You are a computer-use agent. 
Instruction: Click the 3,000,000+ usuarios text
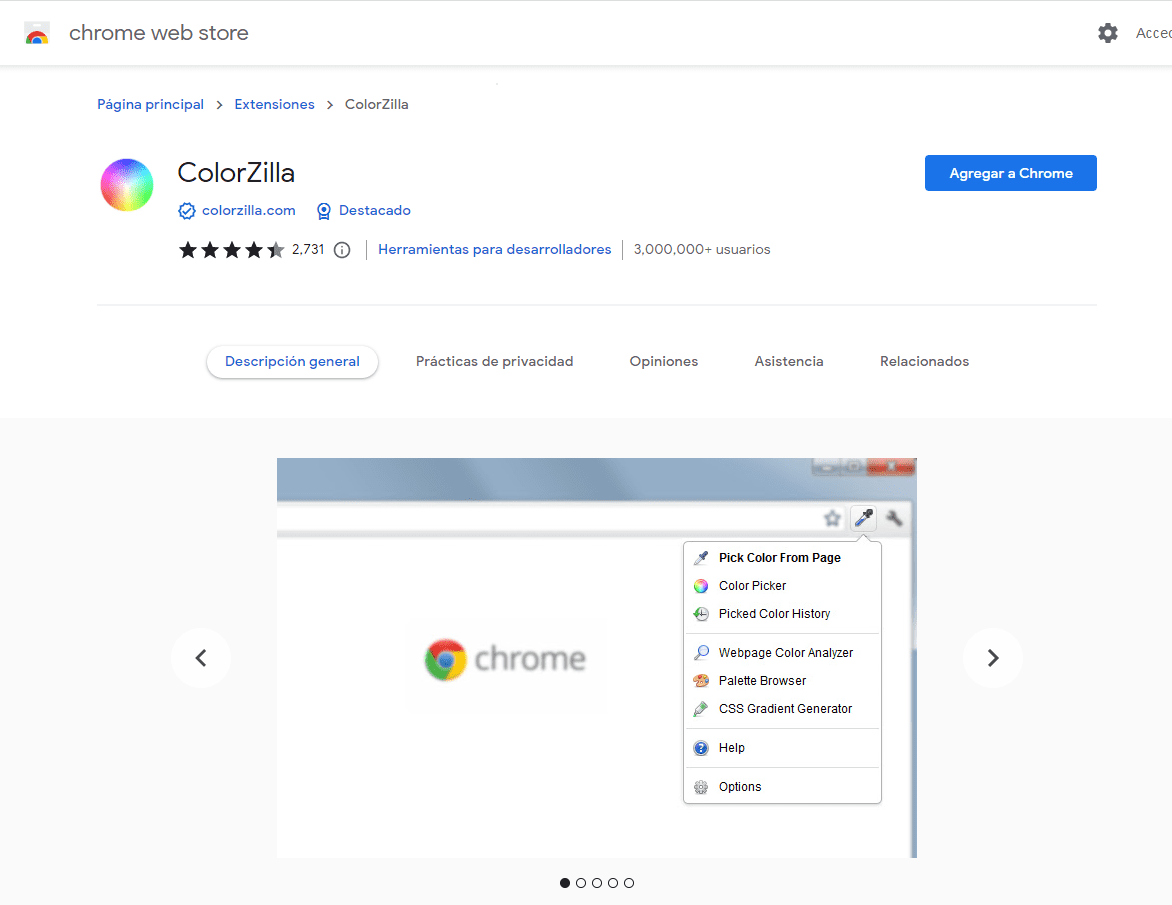pos(702,250)
